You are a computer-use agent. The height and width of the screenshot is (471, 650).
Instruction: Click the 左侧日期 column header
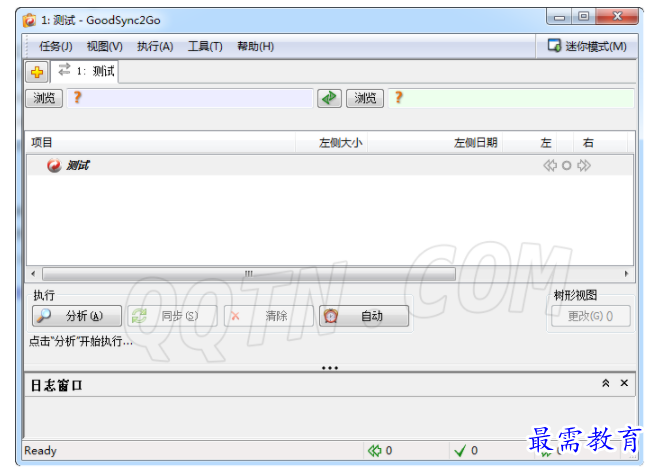click(435, 143)
